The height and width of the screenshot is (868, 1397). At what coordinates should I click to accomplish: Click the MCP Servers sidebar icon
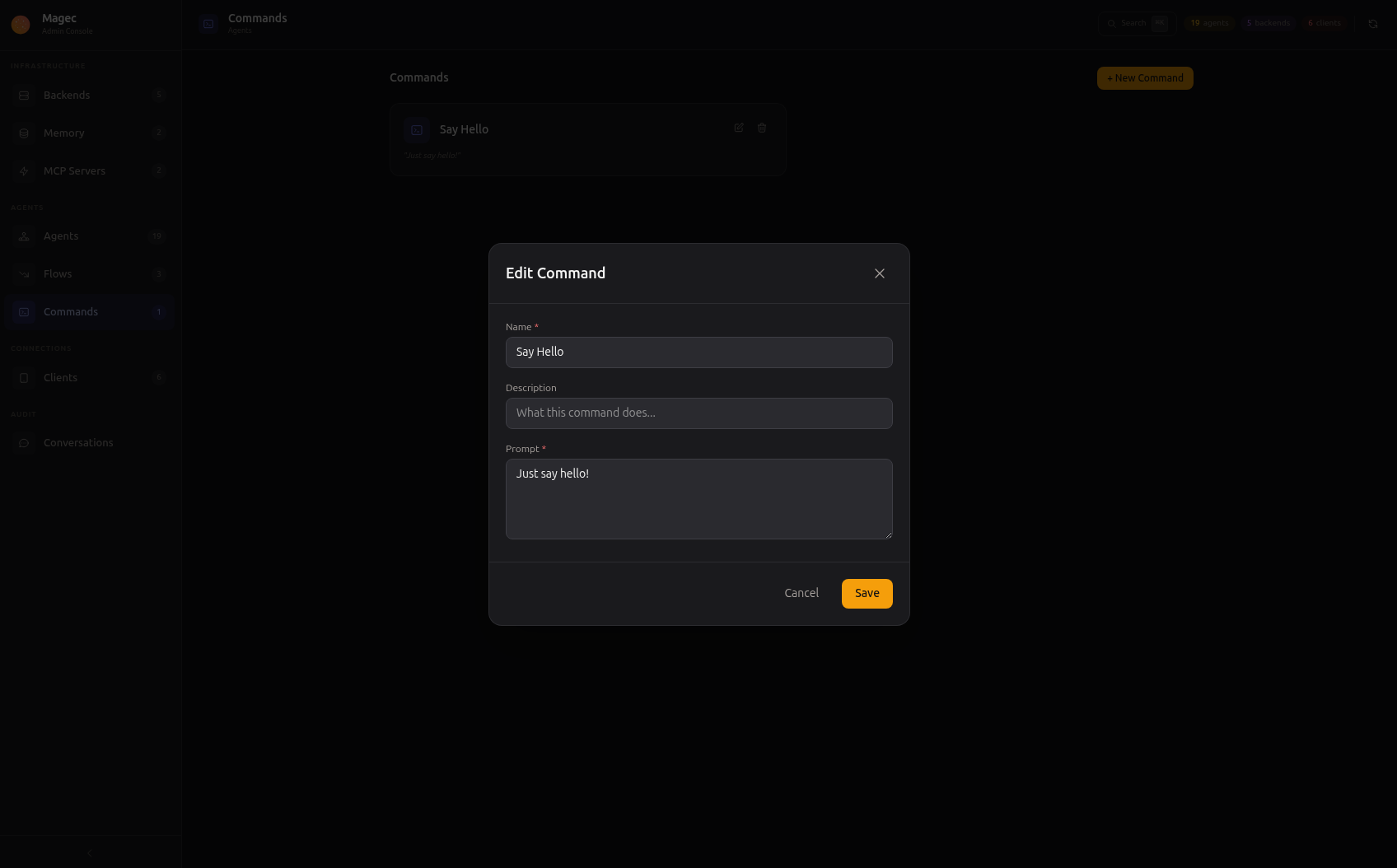click(x=23, y=170)
